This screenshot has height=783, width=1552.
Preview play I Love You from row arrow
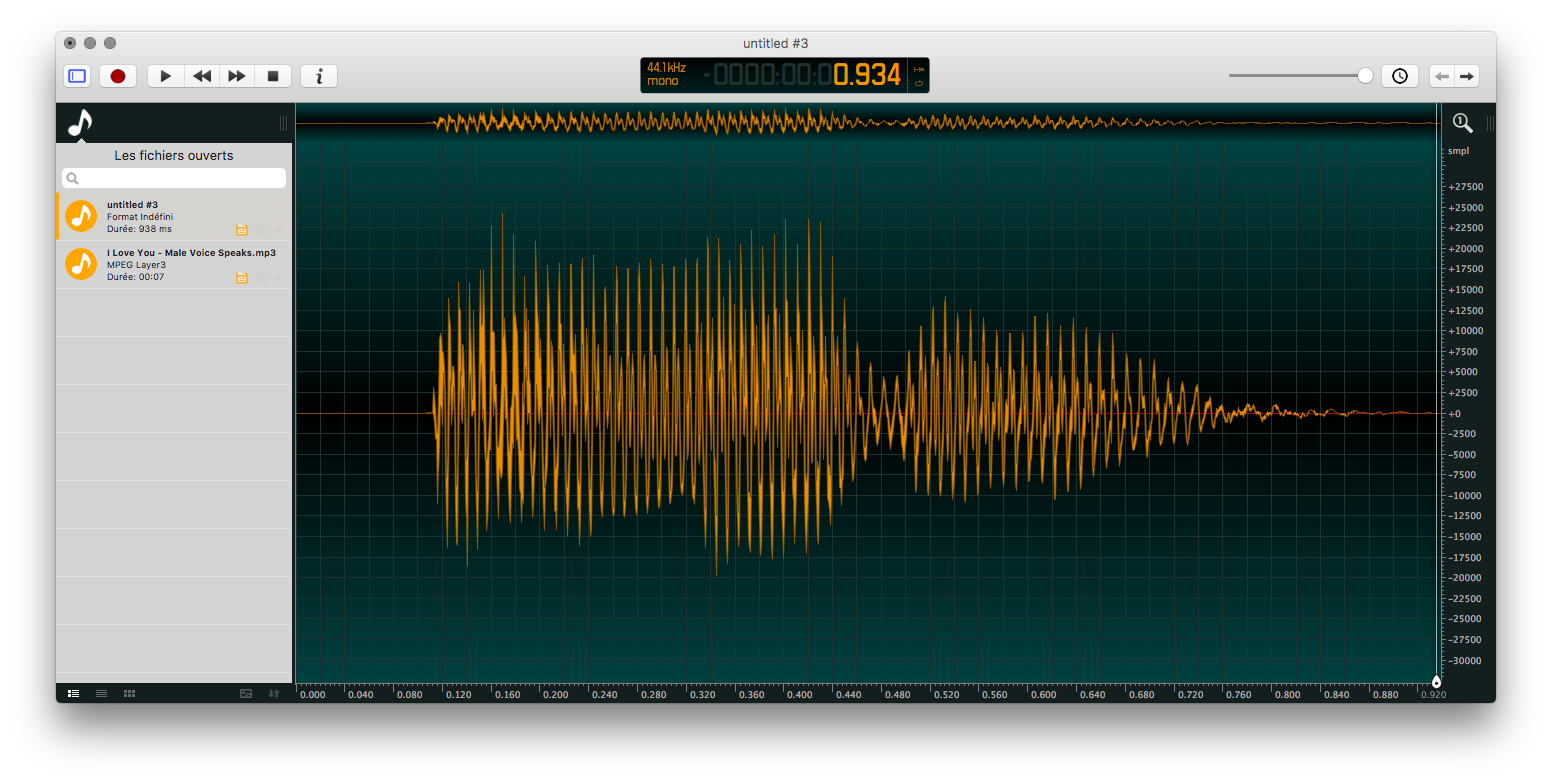279,277
